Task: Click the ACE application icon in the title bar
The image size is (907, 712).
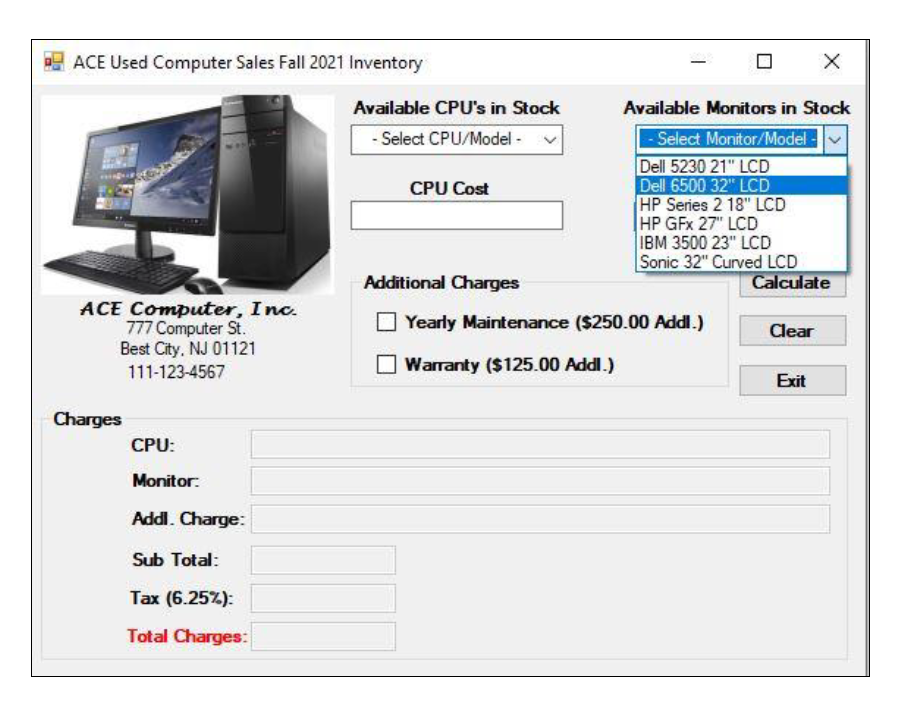Action: [56, 59]
